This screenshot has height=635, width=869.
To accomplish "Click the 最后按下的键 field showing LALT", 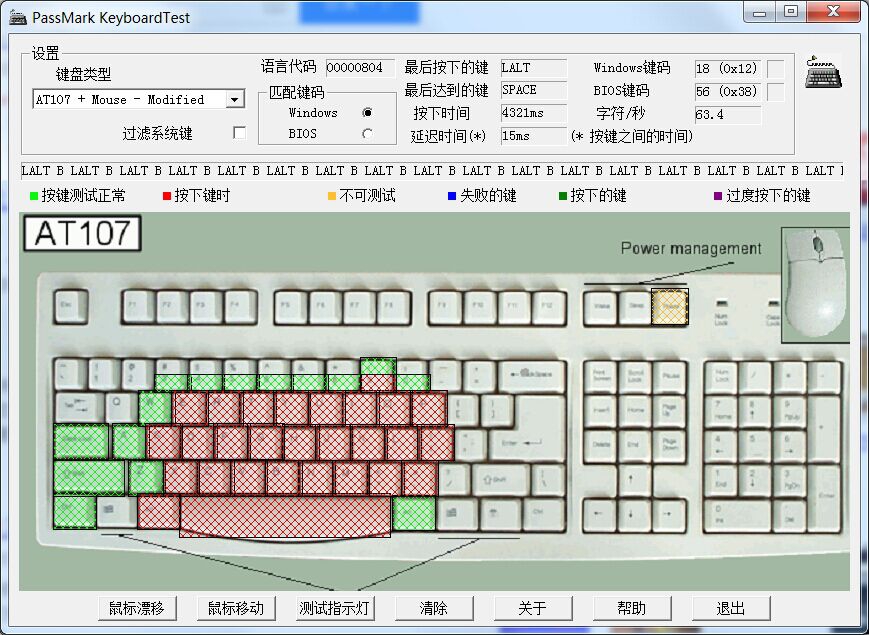I will (534, 68).
